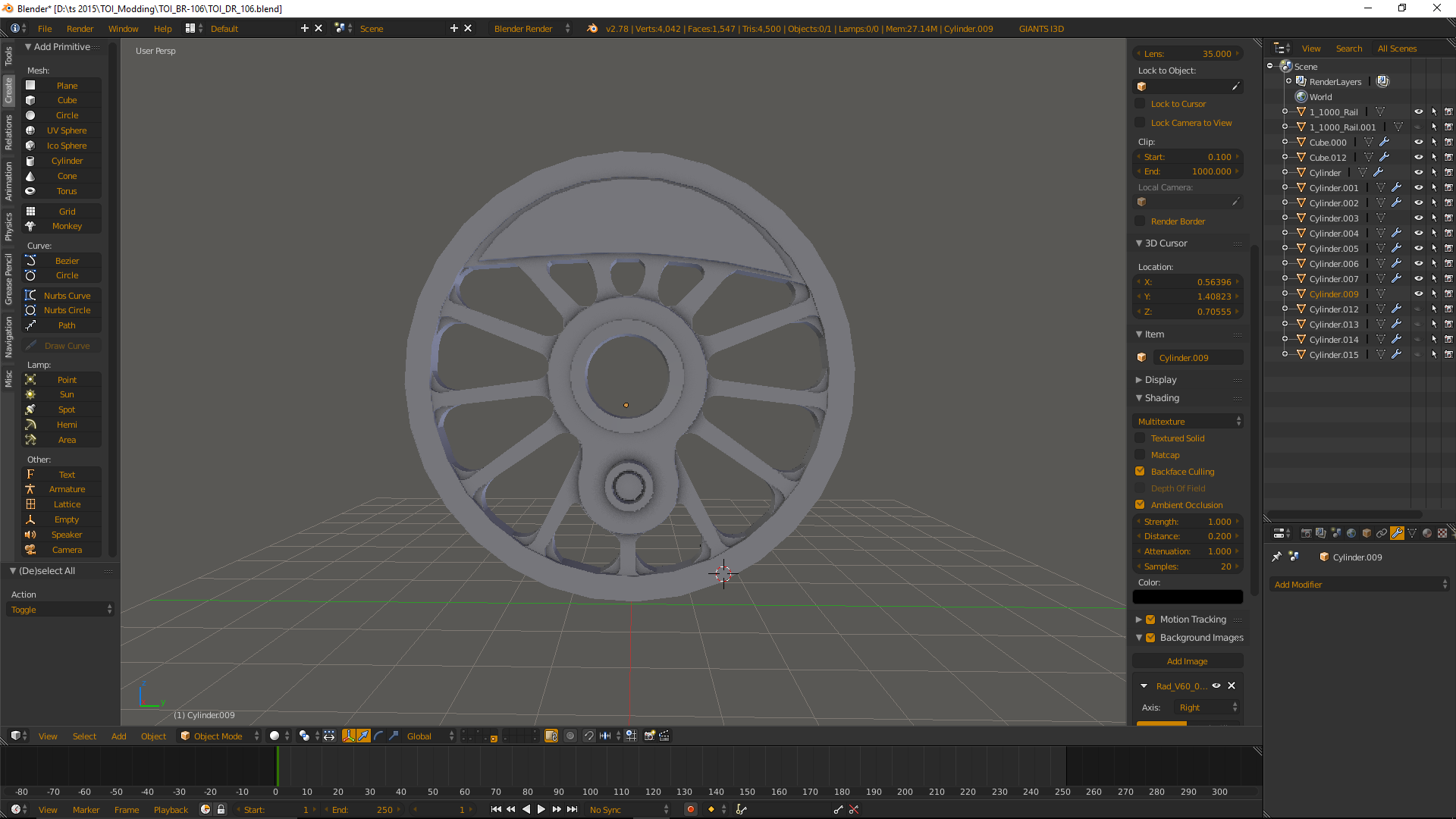This screenshot has width=1456, height=819.
Task: Click the Sun lamp icon
Action: (x=30, y=394)
